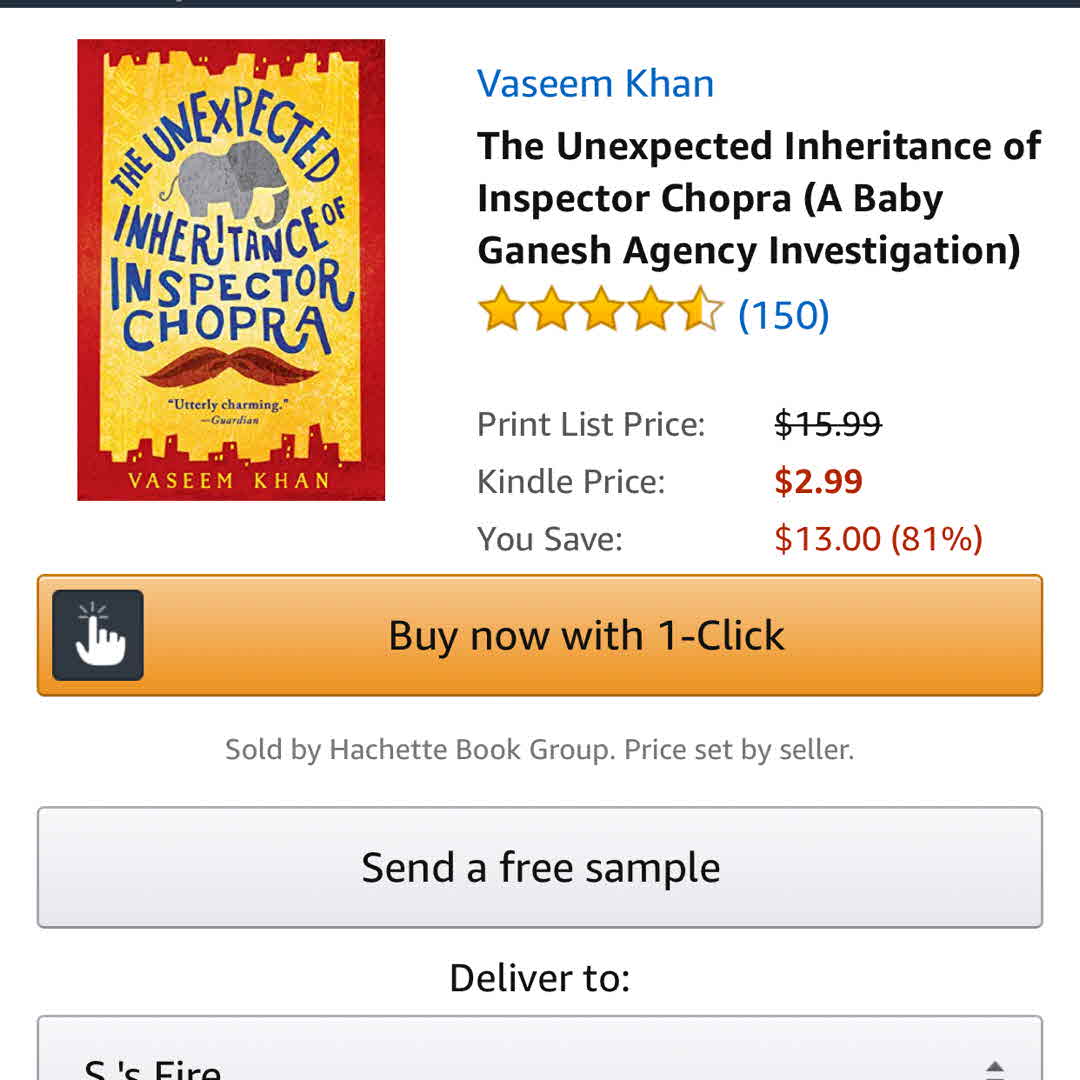Viewport: 1080px width, 1080px height.
Task: Open Vaseem Khan's author page link
Action: click(595, 83)
